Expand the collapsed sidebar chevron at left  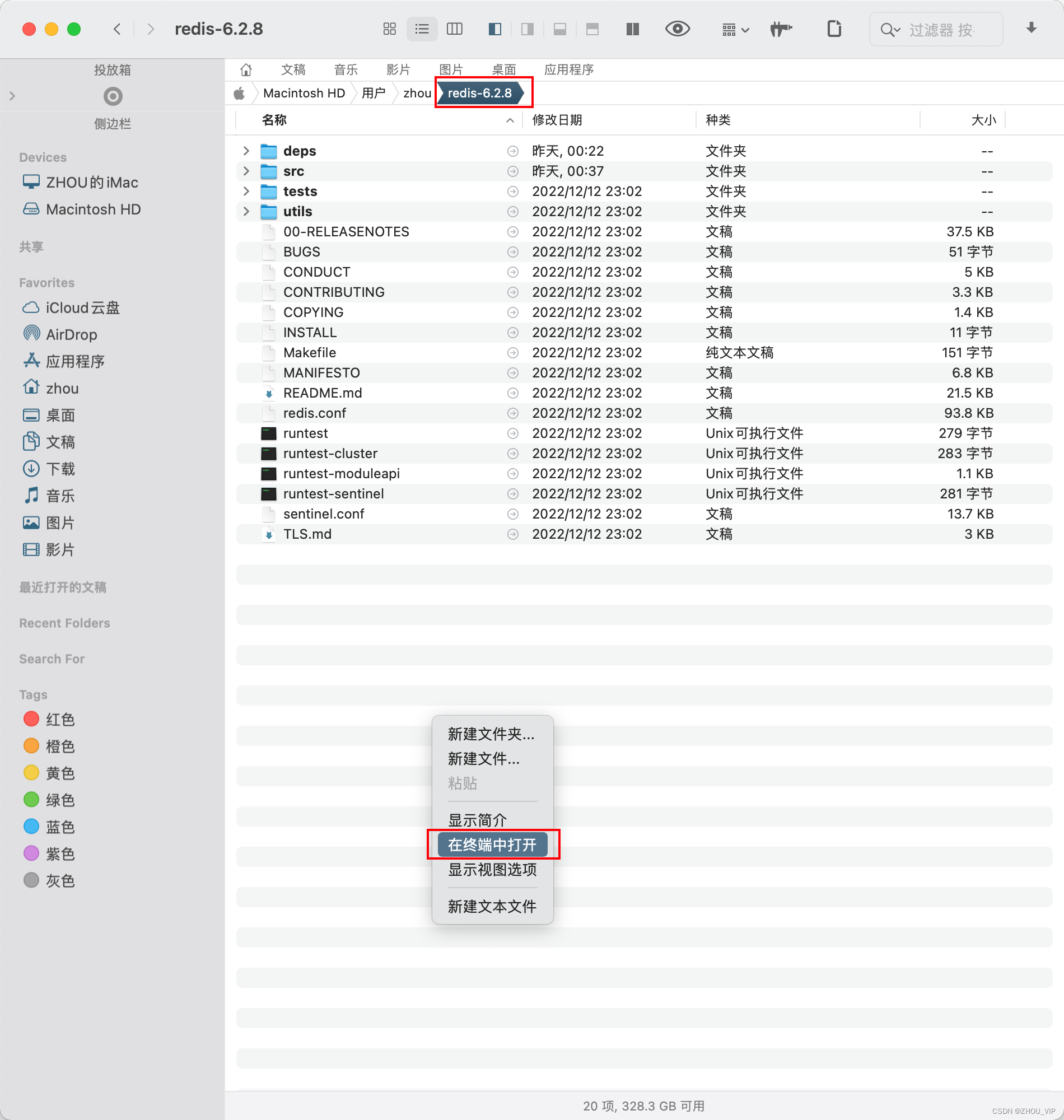coord(12,96)
